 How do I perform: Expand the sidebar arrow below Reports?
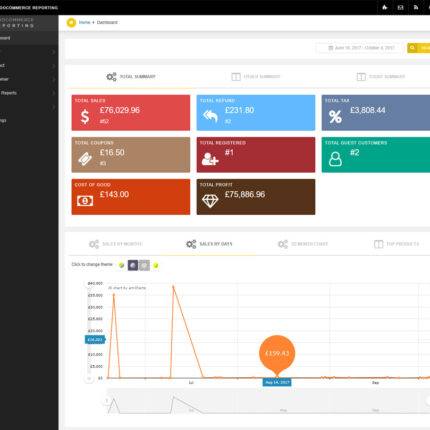(54, 107)
